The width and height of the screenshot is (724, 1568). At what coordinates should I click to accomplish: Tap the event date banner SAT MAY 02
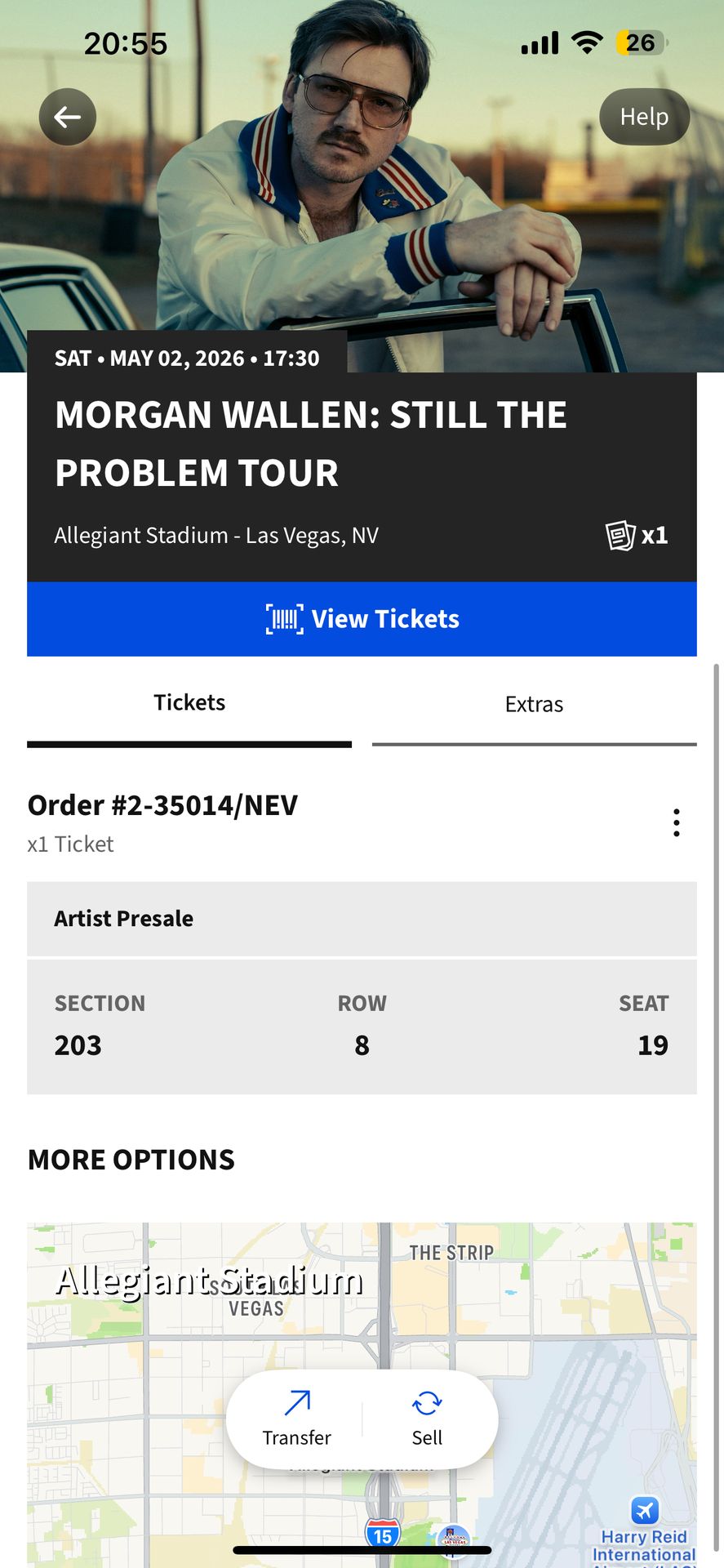pos(187,358)
